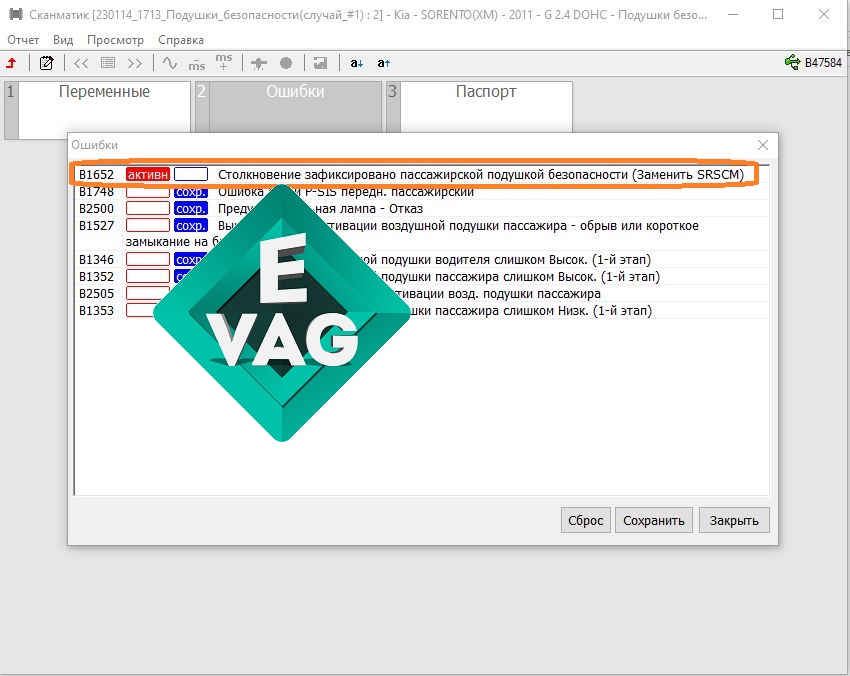Open the Справка menu
Image resolution: width=850 pixels, height=676 pixels.
click(181, 40)
